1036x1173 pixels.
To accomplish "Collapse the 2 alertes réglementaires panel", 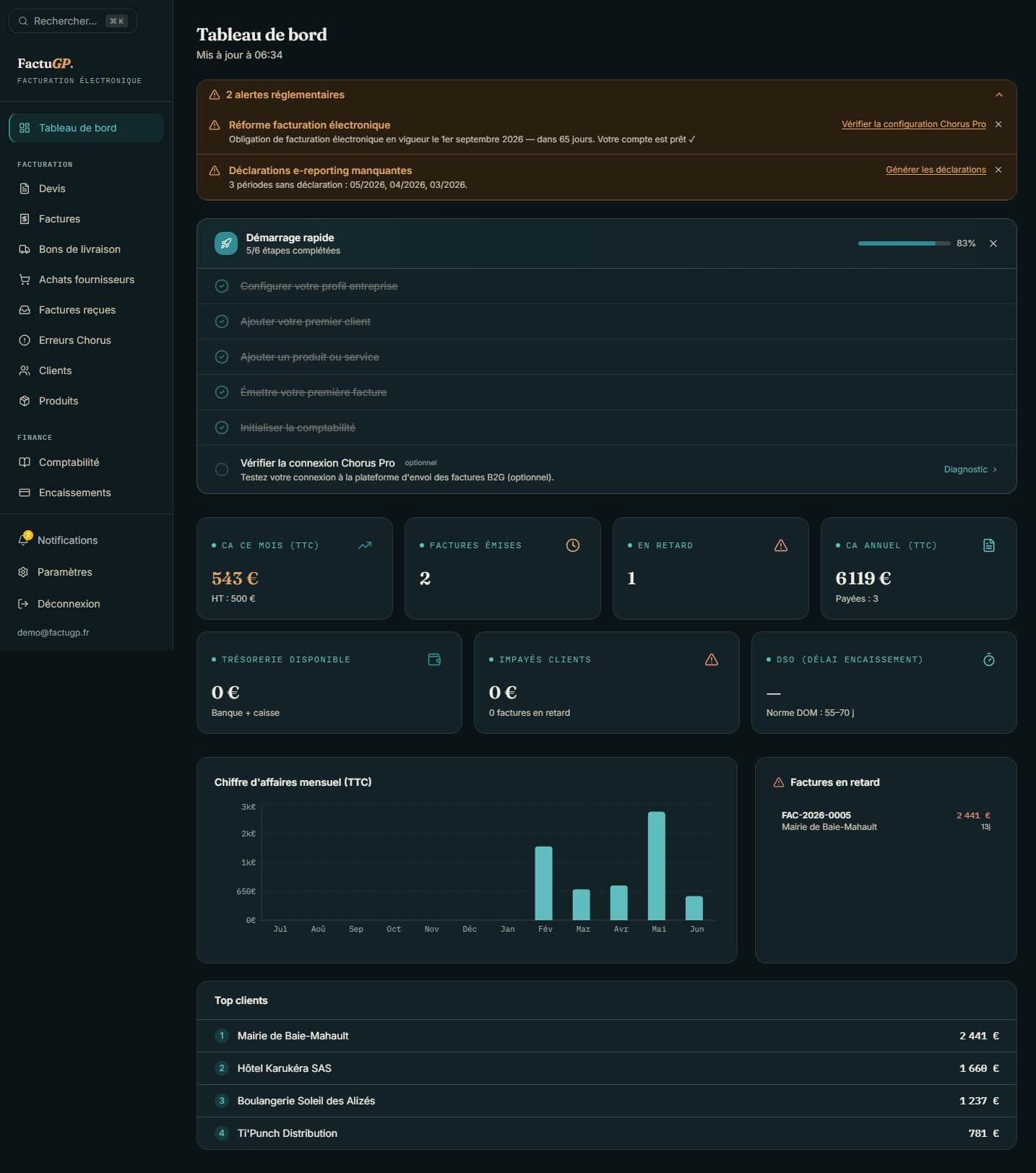I will point(999,95).
